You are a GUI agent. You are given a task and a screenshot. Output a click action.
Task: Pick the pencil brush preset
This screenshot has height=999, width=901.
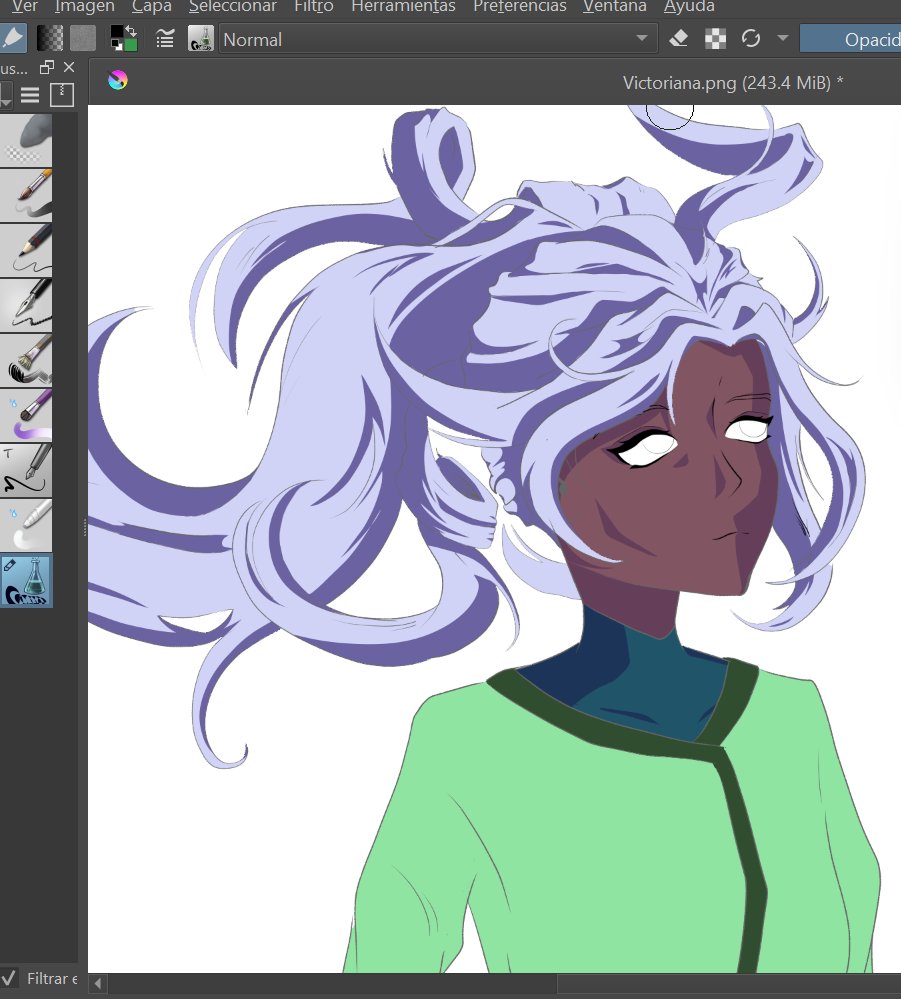[x=25, y=250]
